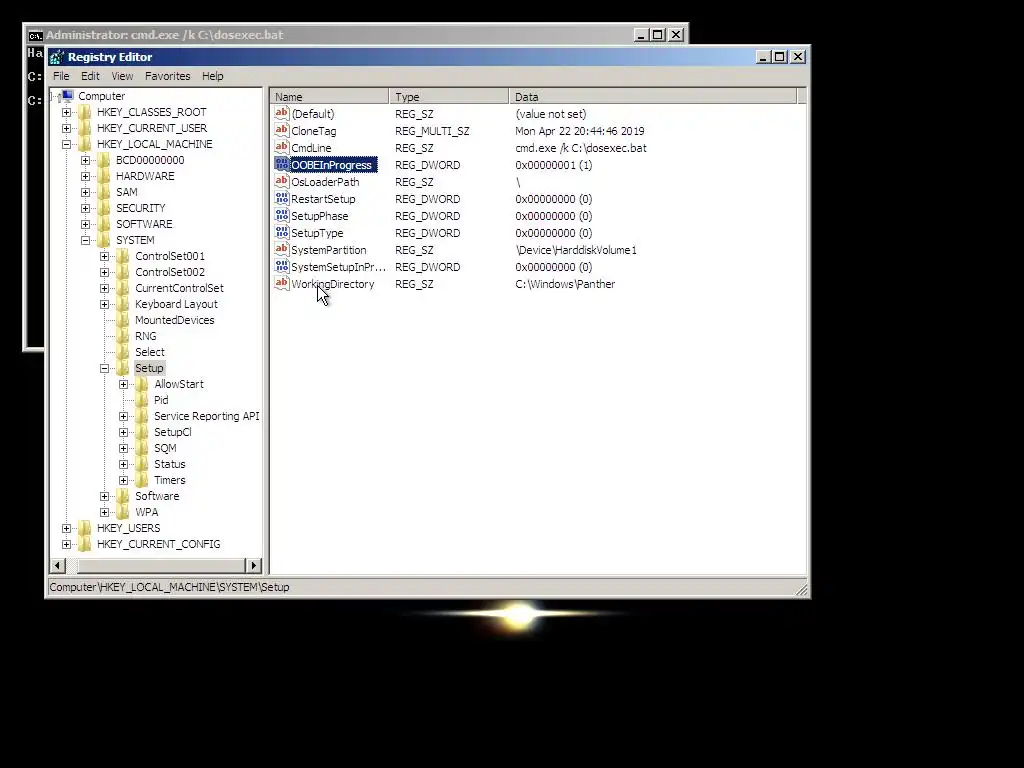This screenshot has width=1024, height=768.
Task: Click the Pid folder icon
Action: tap(142, 400)
